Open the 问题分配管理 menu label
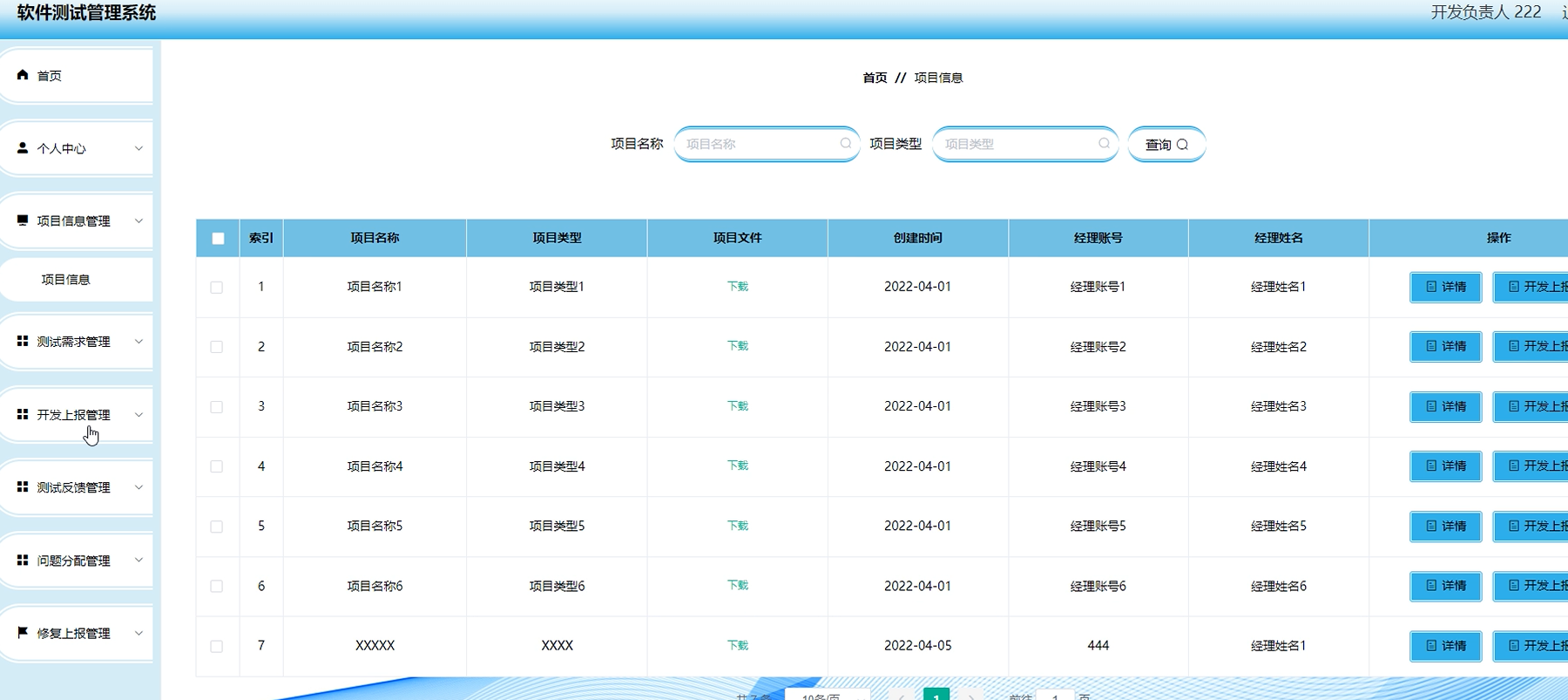1568x700 pixels. [73, 561]
